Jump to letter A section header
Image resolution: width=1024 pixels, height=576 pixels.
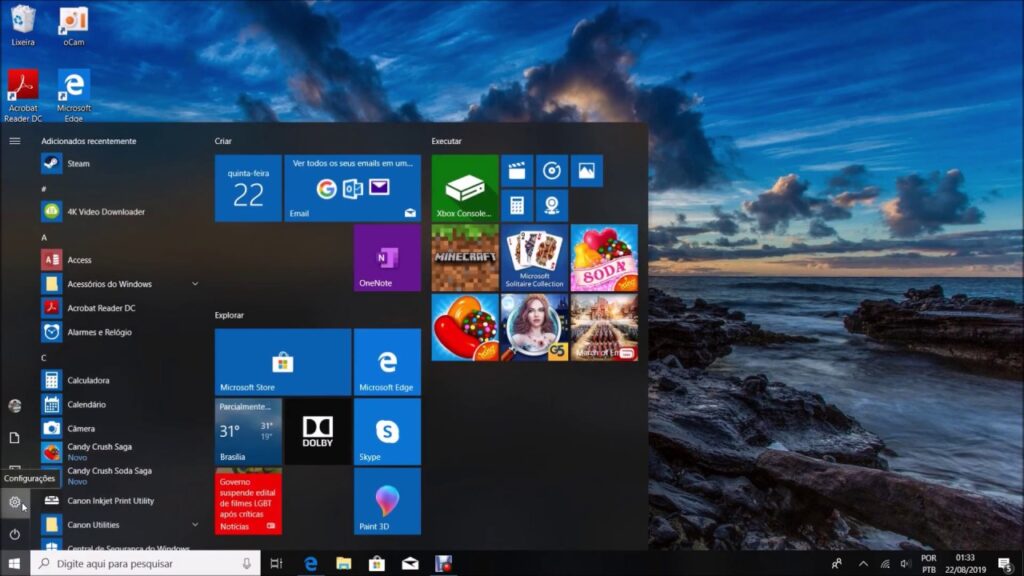[x=44, y=238]
